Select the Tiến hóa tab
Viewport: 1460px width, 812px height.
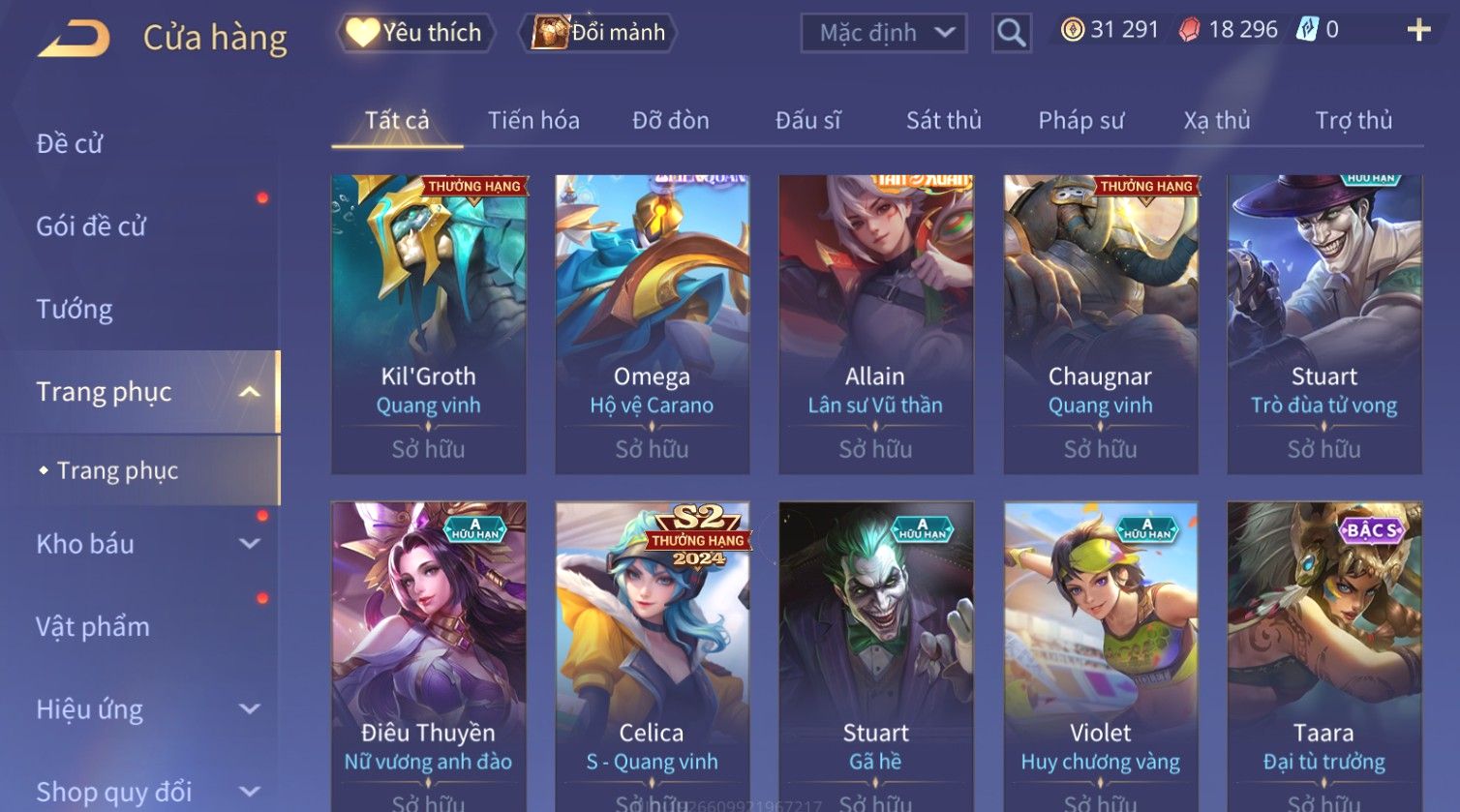coord(533,121)
